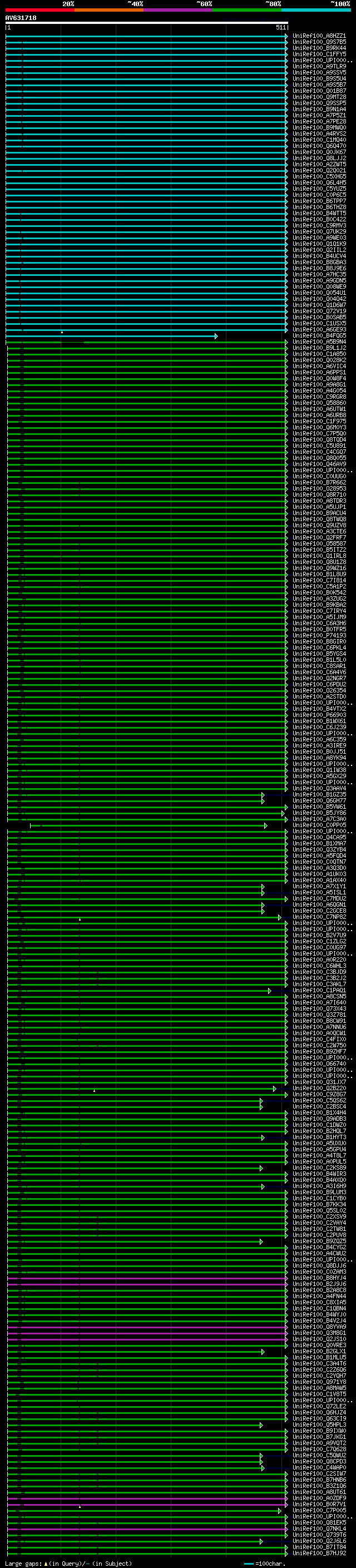356x1568 pixels.
Task: Choose hit UniRef100_A7P5Z1
Action: [x=319, y=116]
